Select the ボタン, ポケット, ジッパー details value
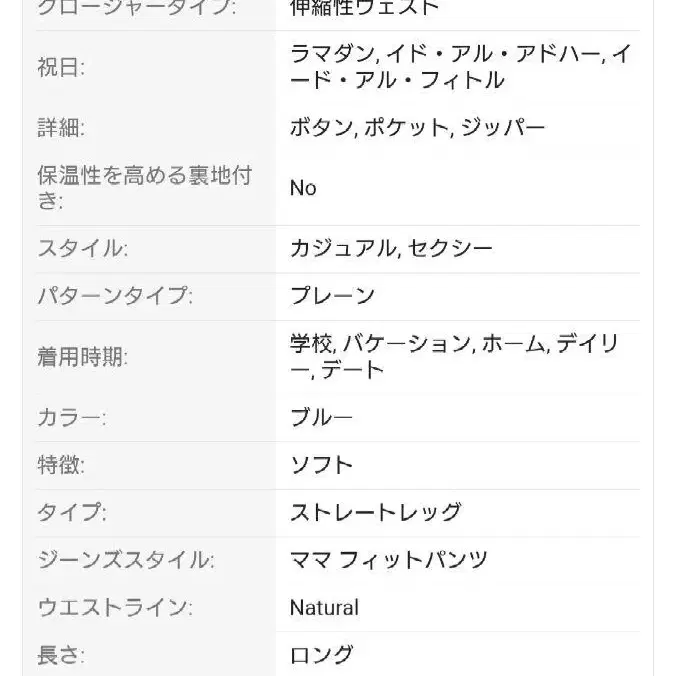 click(417, 128)
